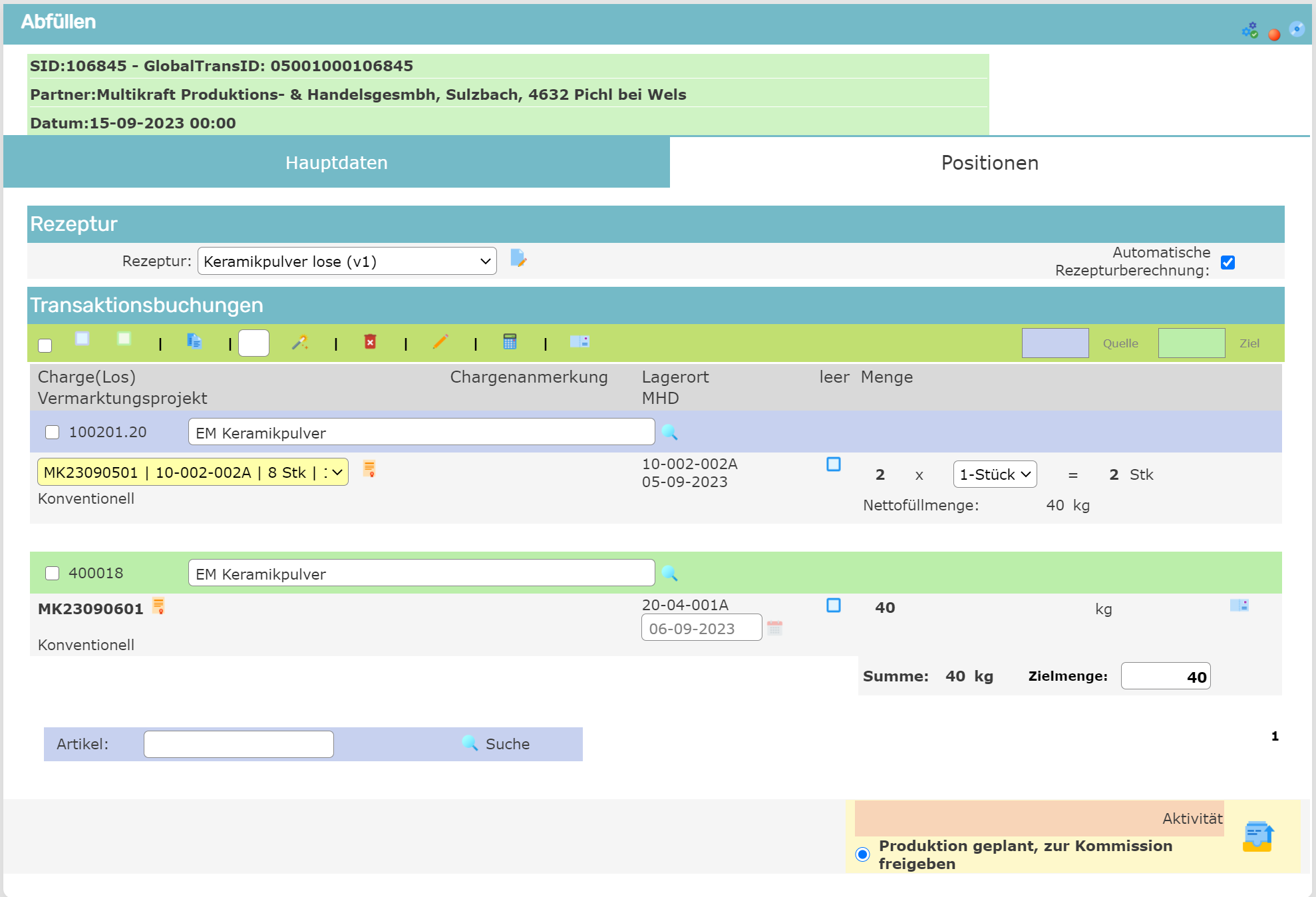Click the Artikel search input field
Image resolution: width=1316 pixels, height=897 pixels.
click(238, 744)
